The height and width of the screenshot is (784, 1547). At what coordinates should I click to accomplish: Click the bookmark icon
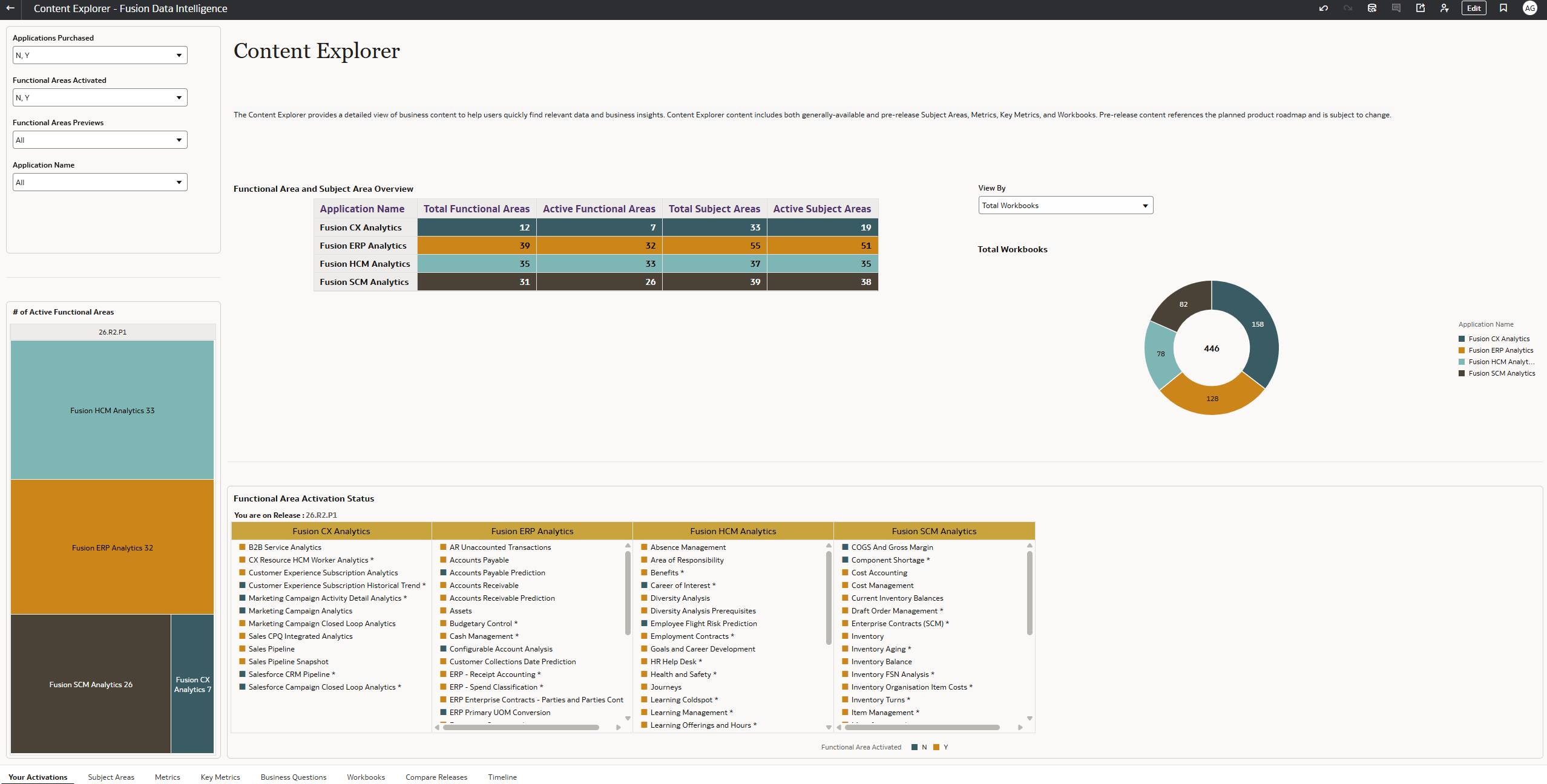(x=1503, y=8)
